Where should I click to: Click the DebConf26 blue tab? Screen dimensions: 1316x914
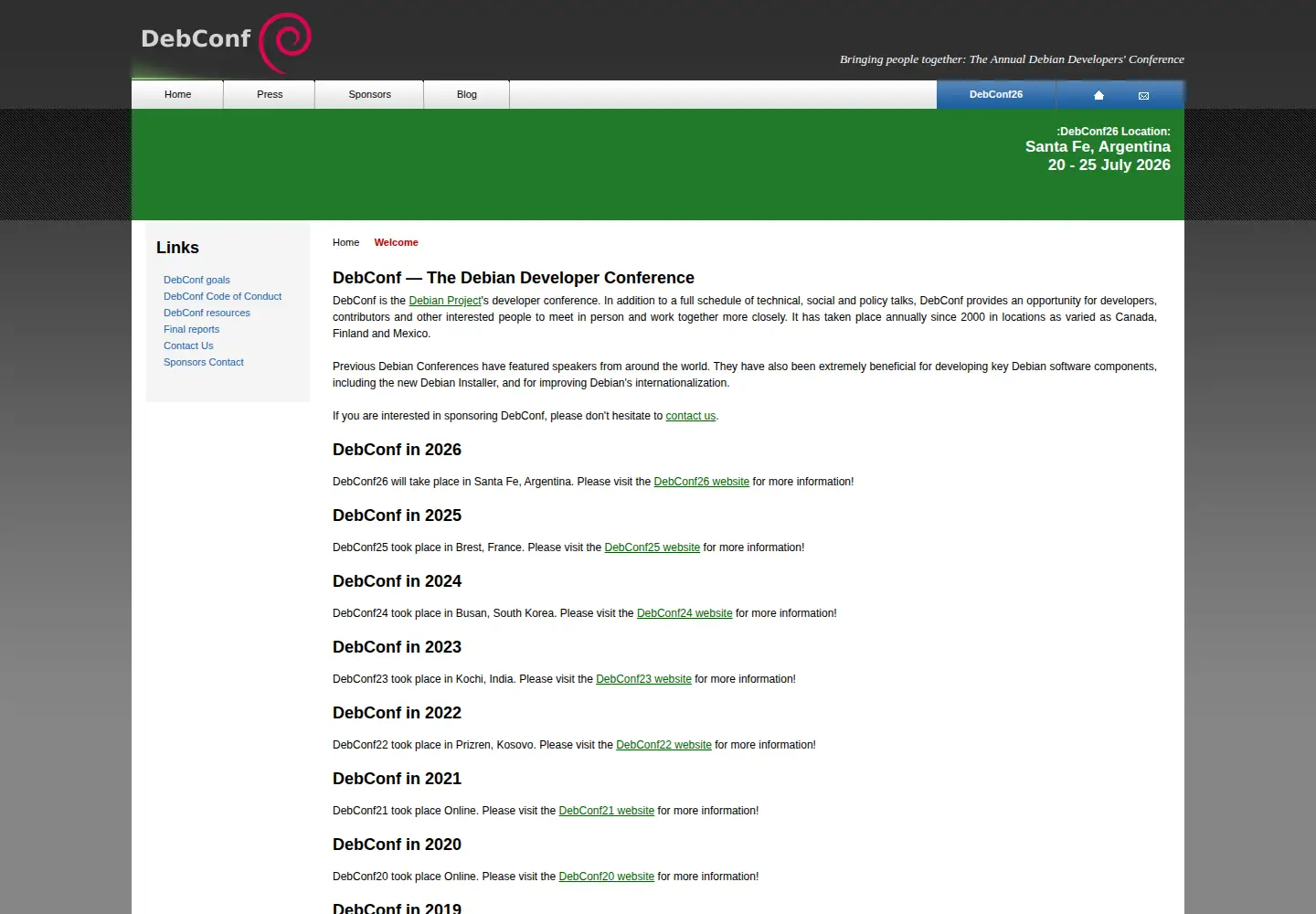click(x=996, y=94)
